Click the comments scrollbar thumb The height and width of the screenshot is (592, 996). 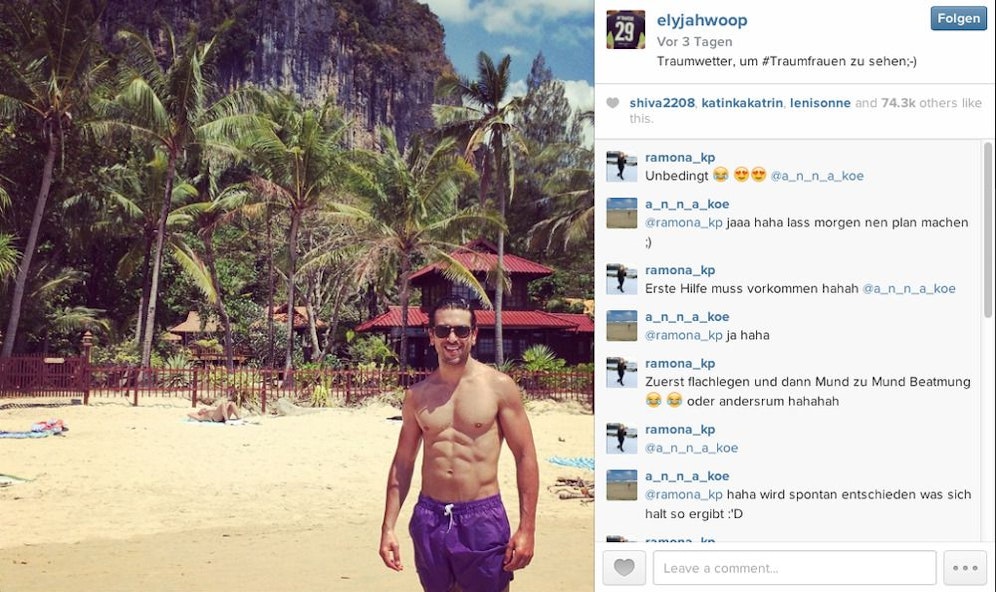click(x=988, y=229)
